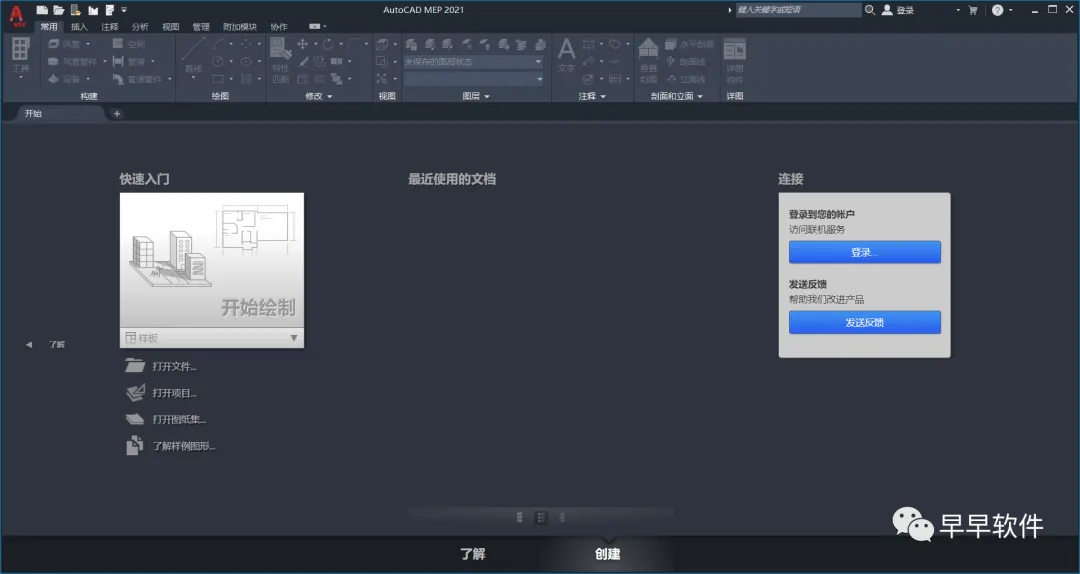
Task: Click the magnifier search icon in title bar
Action: (870, 10)
